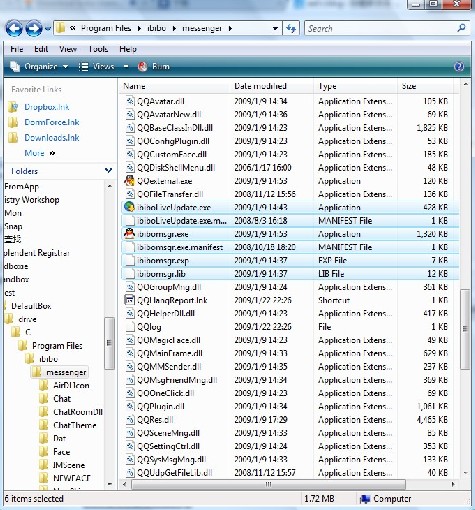Open recent pages dropdown next to Forward

[x=48, y=29]
